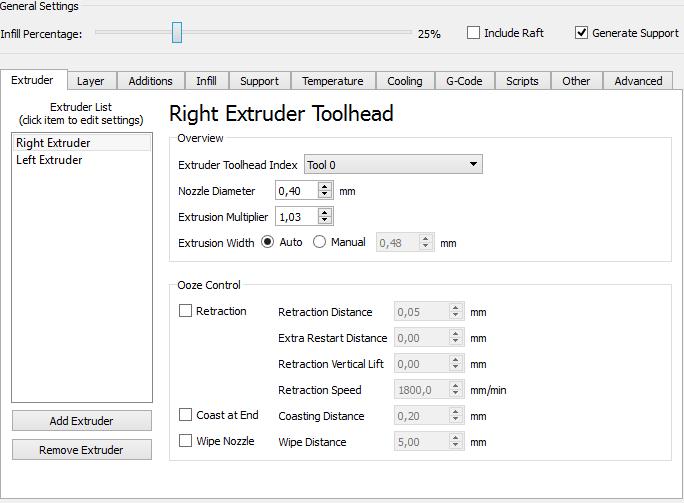The width and height of the screenshot is (684, 503).
Task: Select Left Extruder in the list
Action: 50,160
